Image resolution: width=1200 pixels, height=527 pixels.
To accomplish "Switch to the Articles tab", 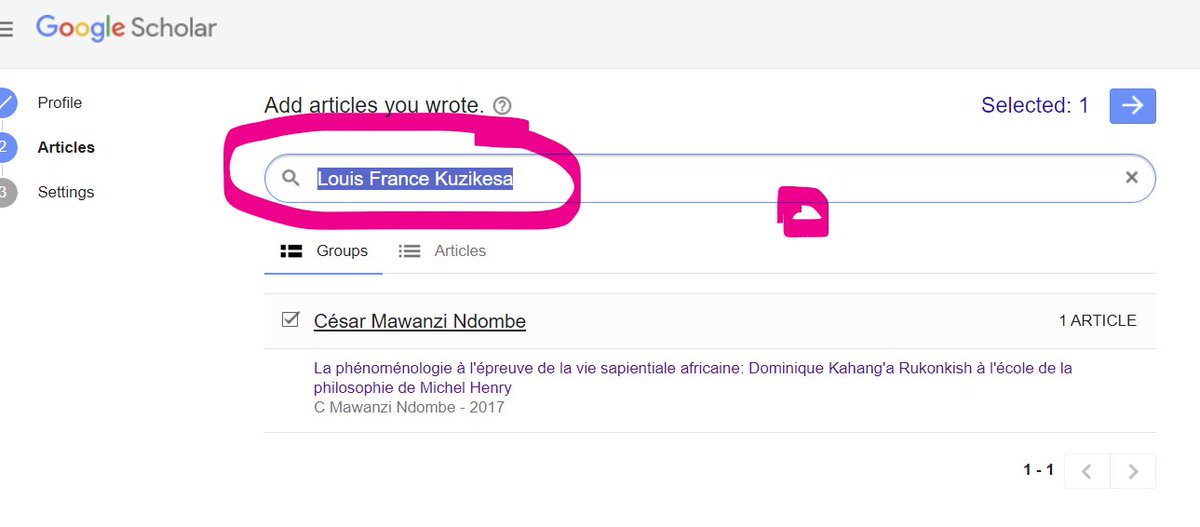I will click(442, 251).
